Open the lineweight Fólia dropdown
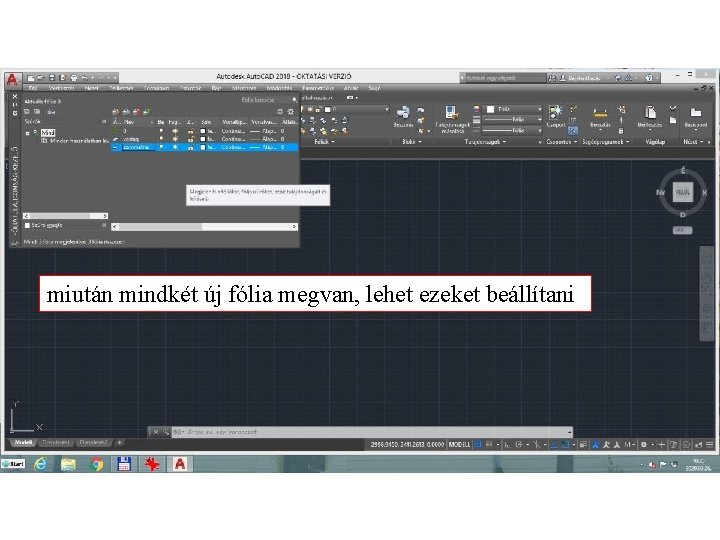Screen dimensions: 720x540 [539, 119]
